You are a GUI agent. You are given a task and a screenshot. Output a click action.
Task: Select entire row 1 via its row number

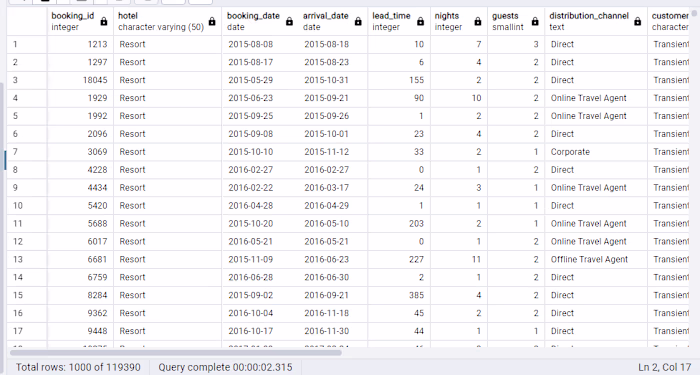coord(27,44)
